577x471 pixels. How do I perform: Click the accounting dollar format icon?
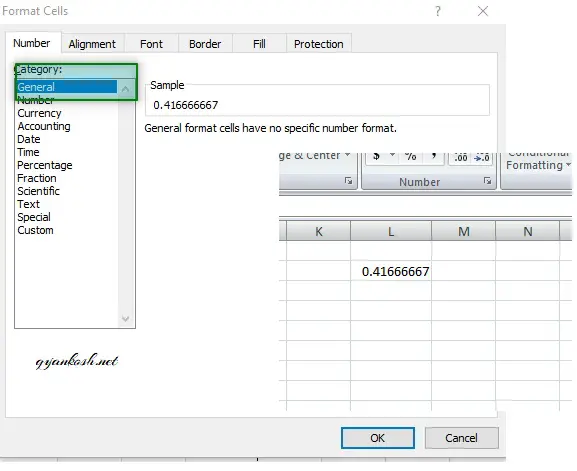[x=376, y=156]
